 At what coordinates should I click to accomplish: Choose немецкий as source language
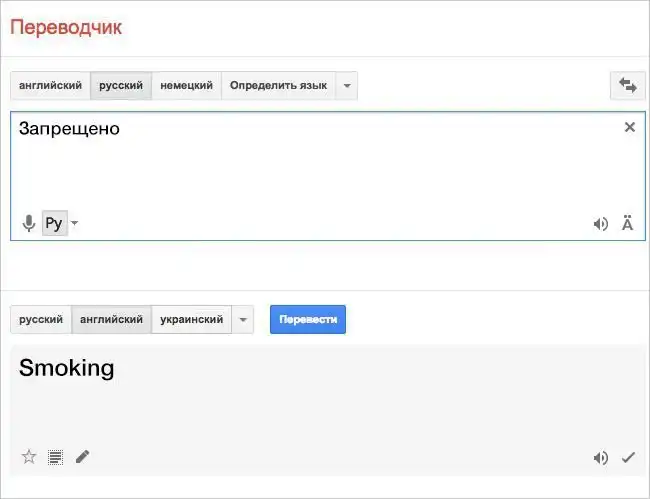click(186, 86)
